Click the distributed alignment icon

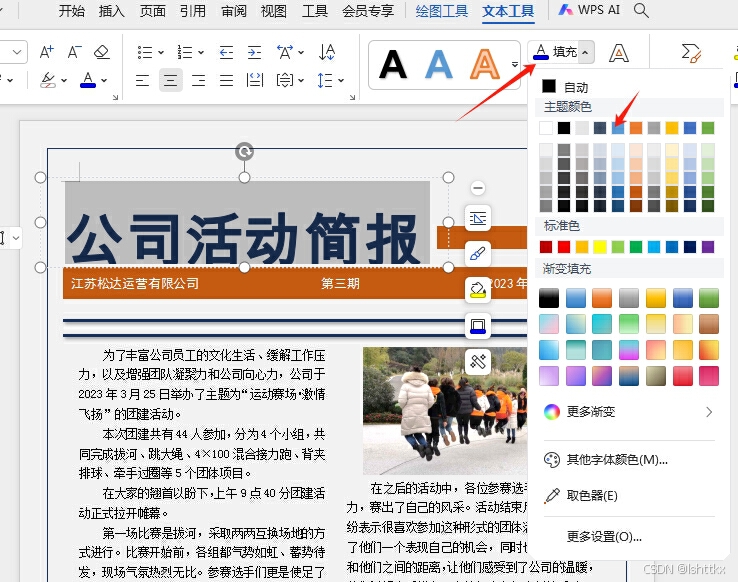pyautogui.click(x=255, y=80)
